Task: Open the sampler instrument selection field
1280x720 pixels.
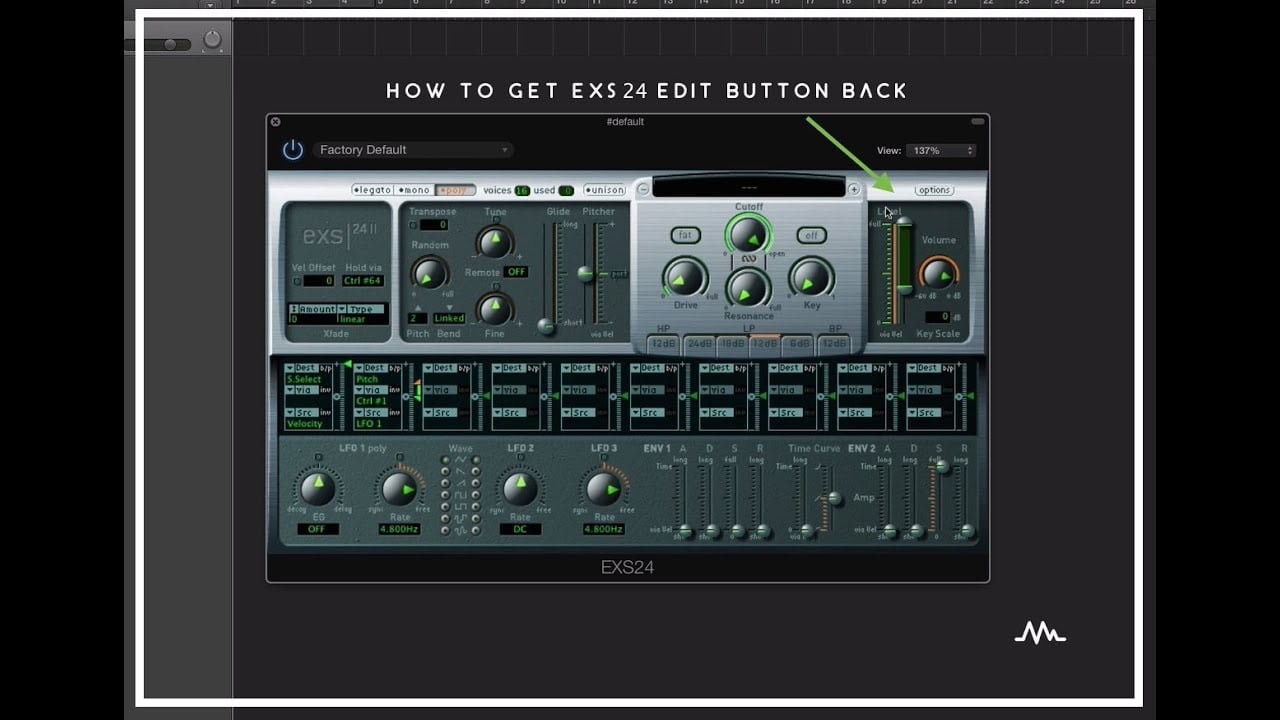Action: coord(749,188)
